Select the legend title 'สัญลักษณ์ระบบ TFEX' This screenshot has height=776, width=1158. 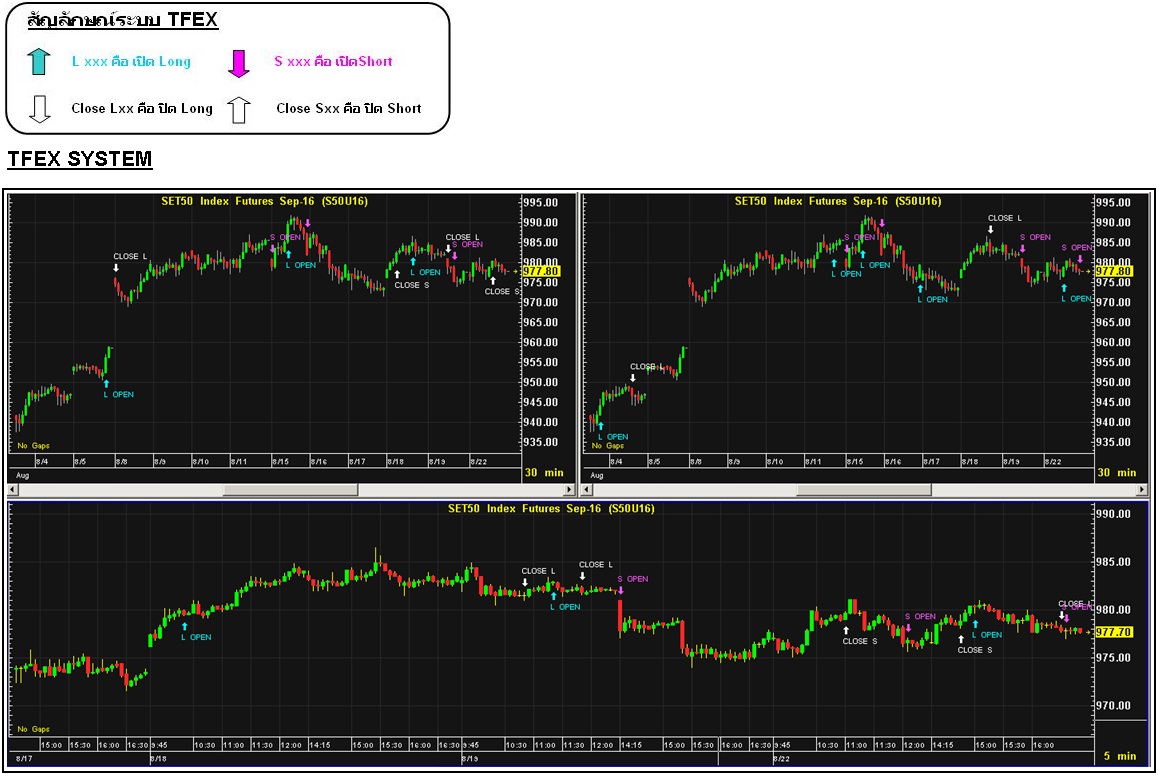pos(123,19)
